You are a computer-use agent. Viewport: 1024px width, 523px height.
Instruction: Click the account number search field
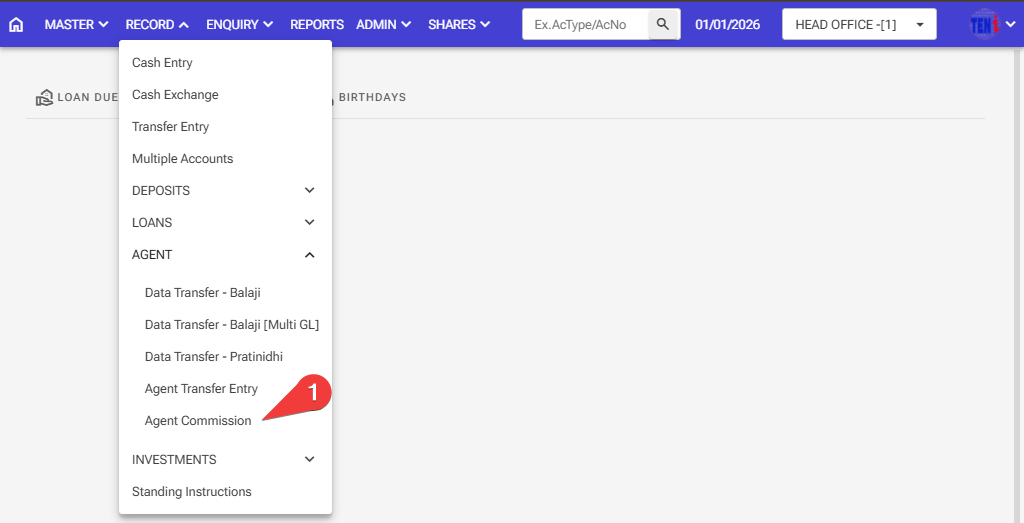[x=586, y=24]
